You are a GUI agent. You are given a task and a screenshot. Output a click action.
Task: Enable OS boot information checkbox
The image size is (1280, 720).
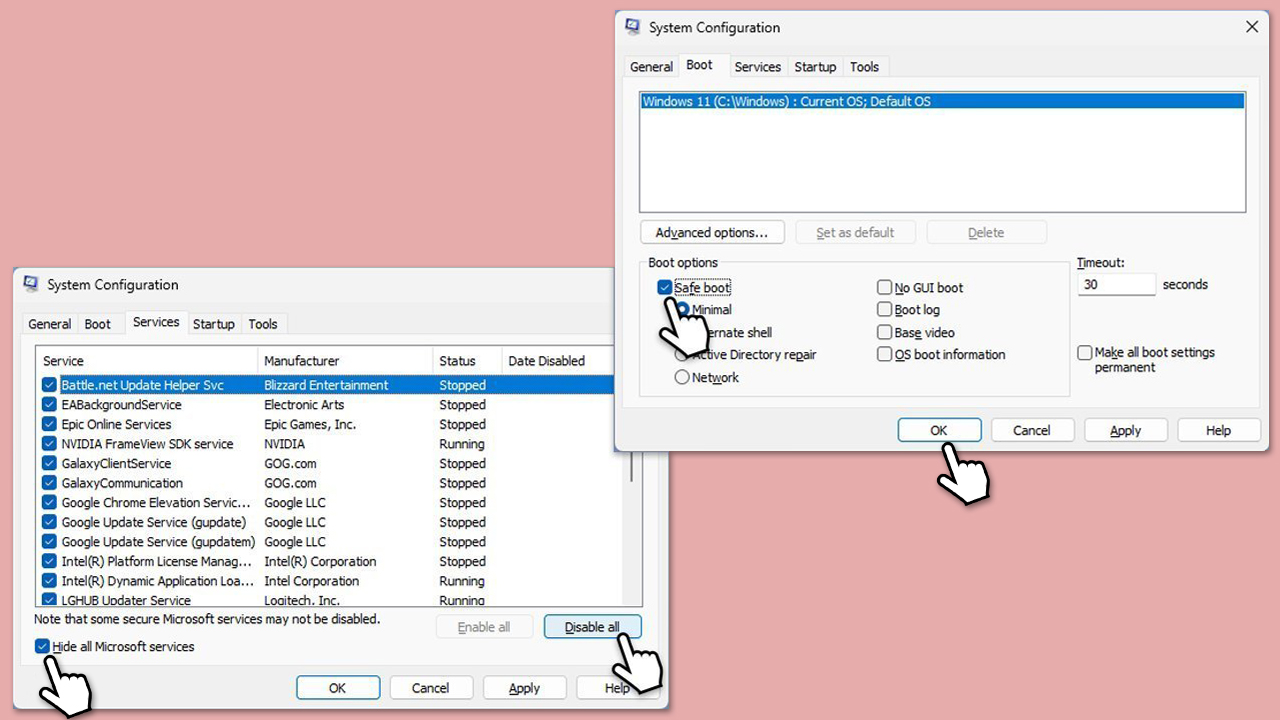884,354
